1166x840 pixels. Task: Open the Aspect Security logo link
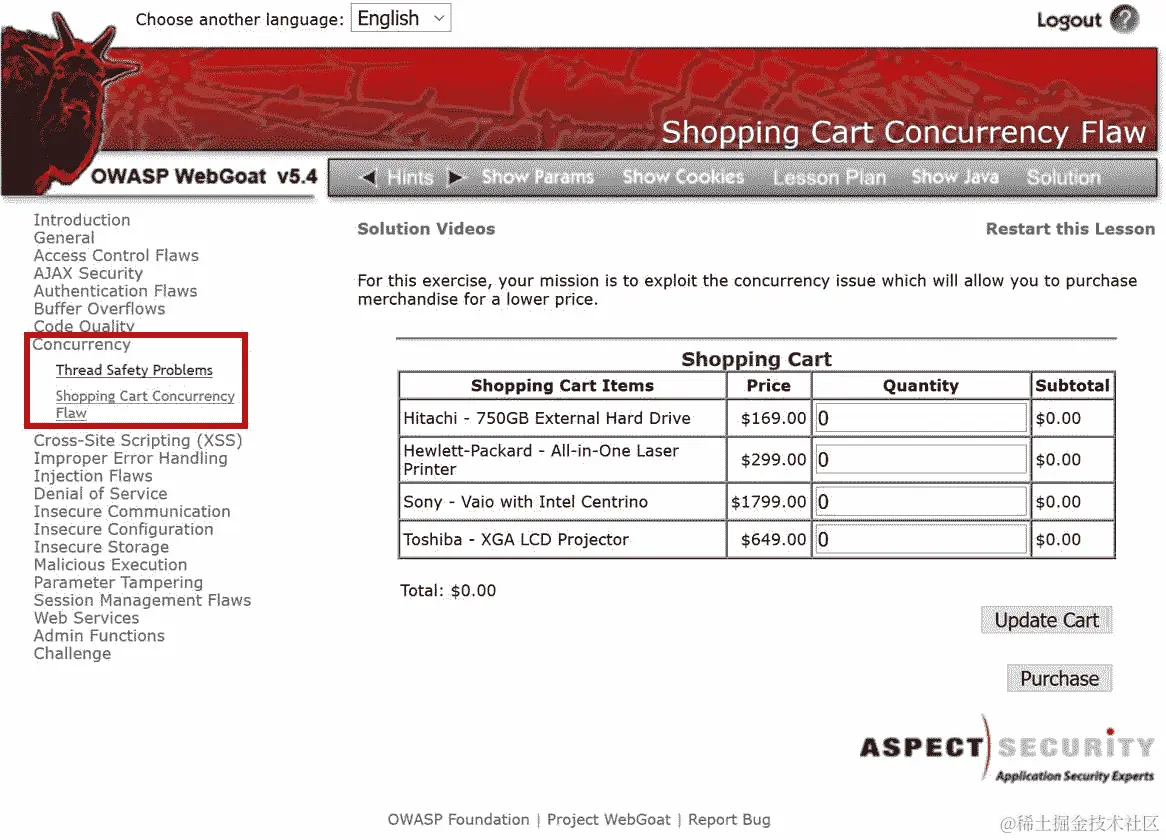(x=1007, y=749)
